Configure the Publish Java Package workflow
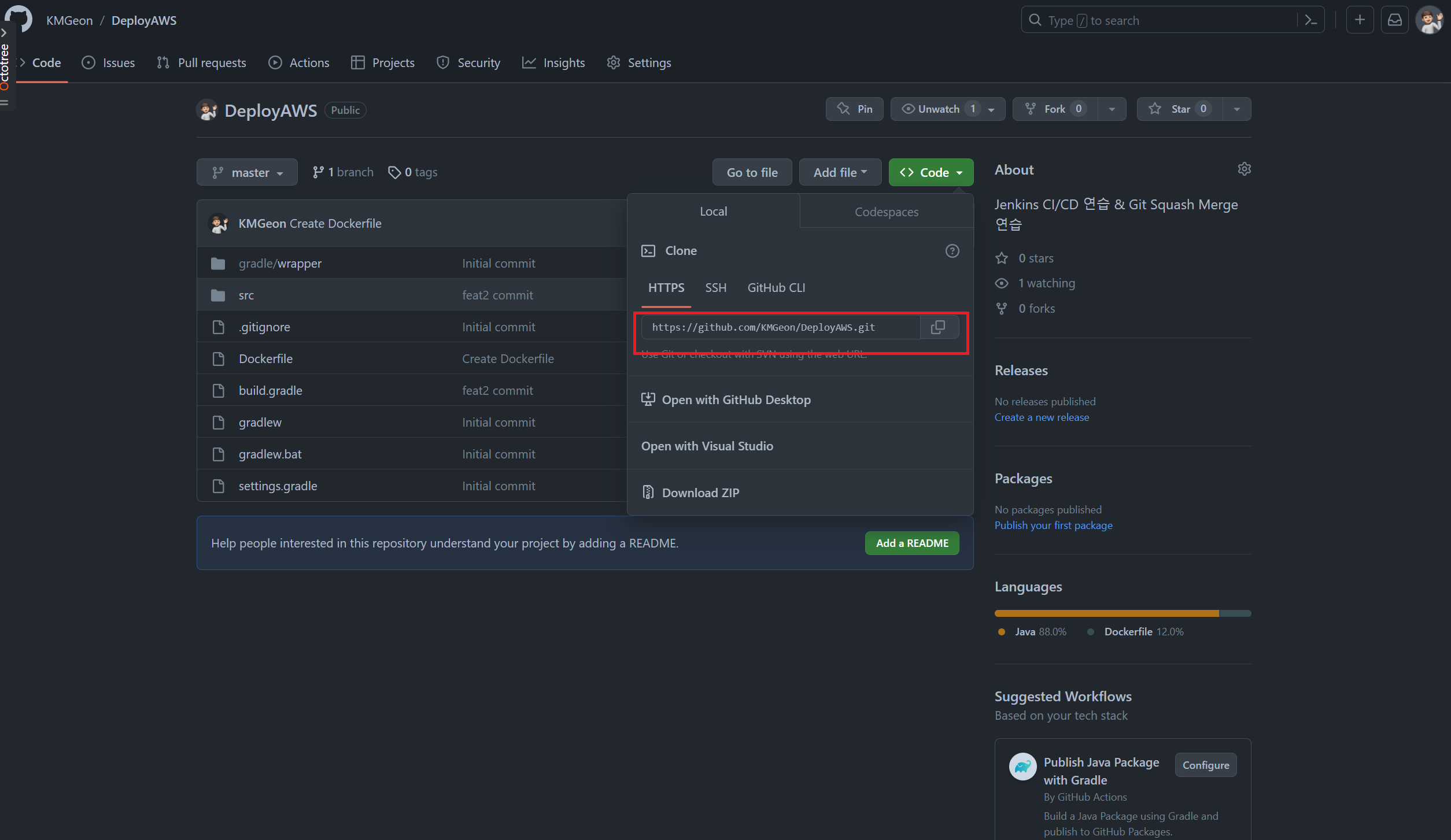1451x840 pixels. [x=1206, y=765]
